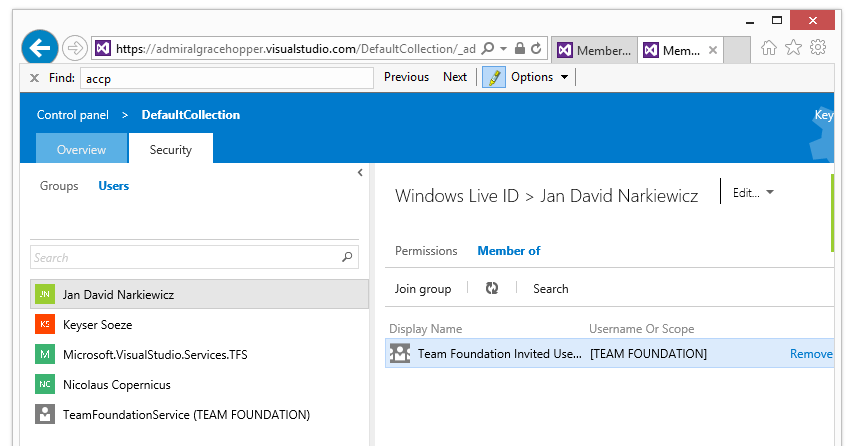The width and height of the screenshot is (860, 446).
Task: Click the JN avatar icon
Action: [44, 294]
